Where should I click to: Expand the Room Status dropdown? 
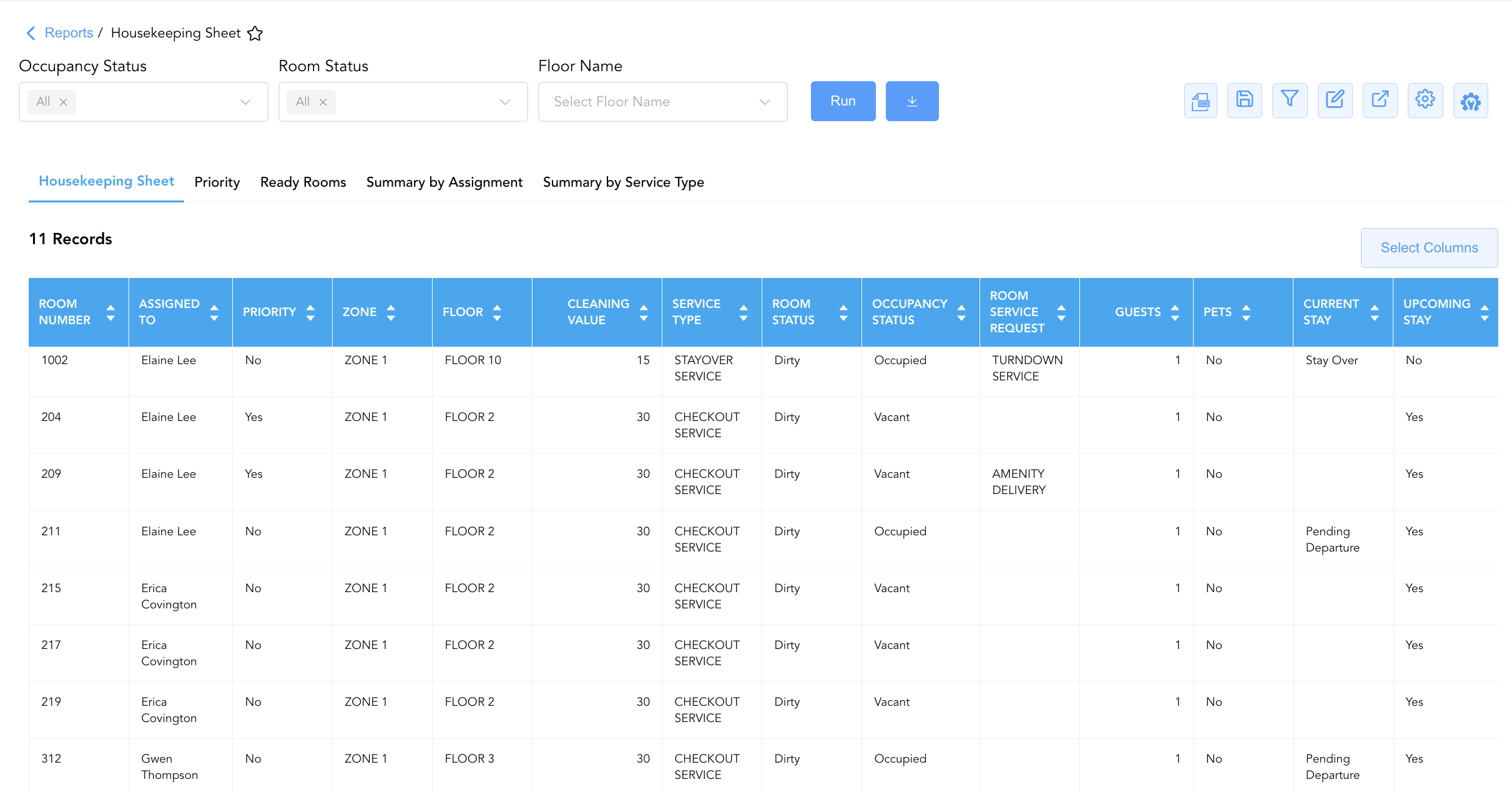tap(505, 102)
